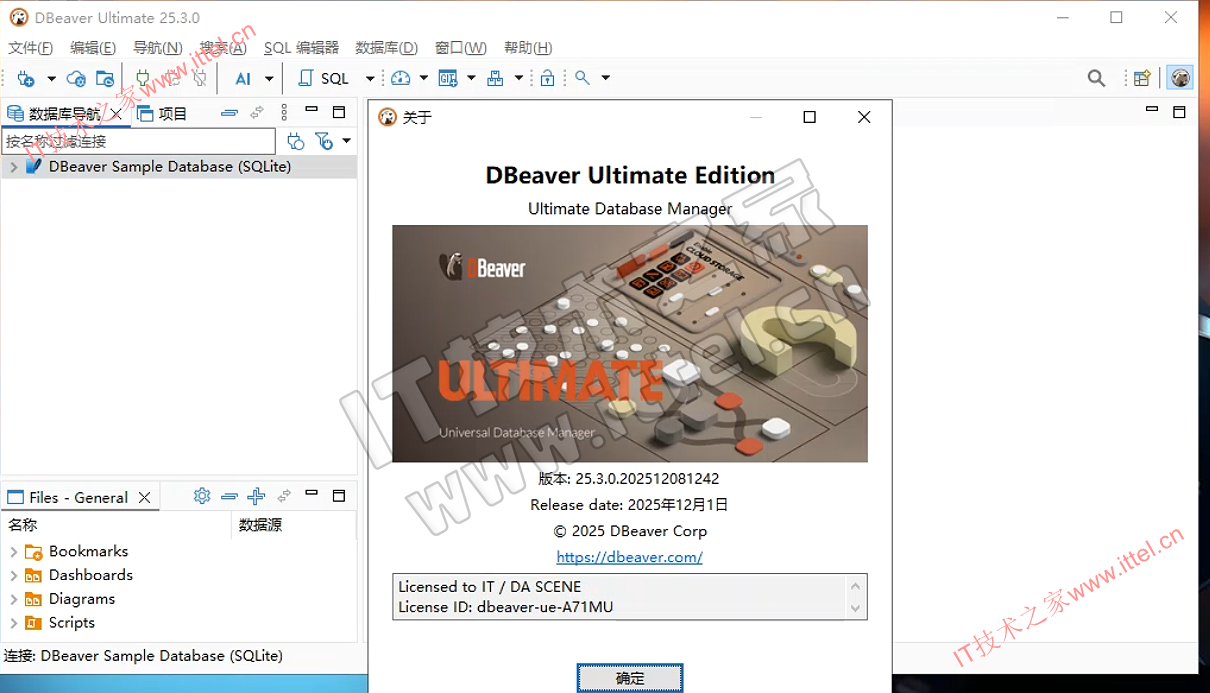Click the 确定 button in About dialog
This screenshot has width=1210, height=693.
[x=630, y=678]
